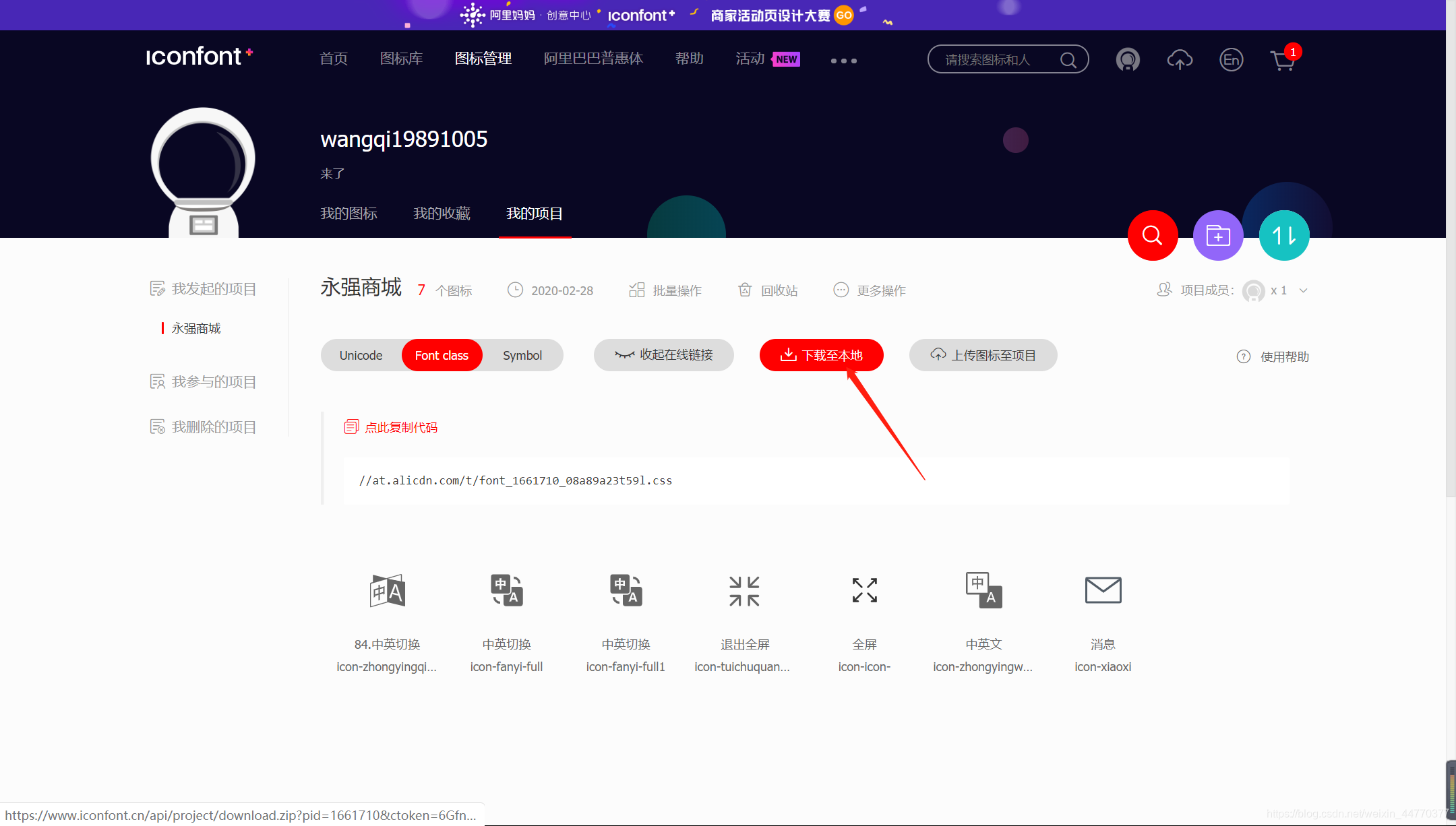Open the three-dots more menu in navigation
The height and width of the screenshot is (826, 1456).
844,61
